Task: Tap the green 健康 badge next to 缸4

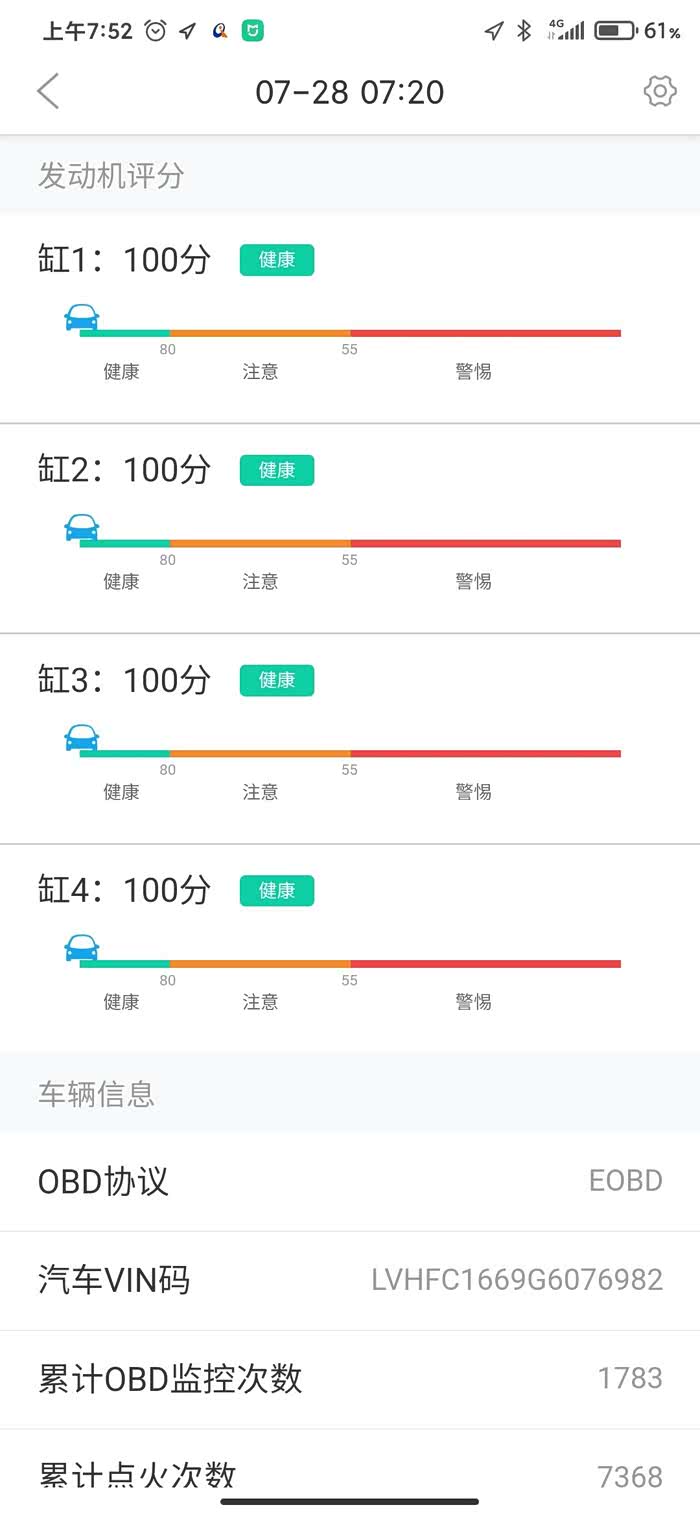Action: [x=277, y=890]
